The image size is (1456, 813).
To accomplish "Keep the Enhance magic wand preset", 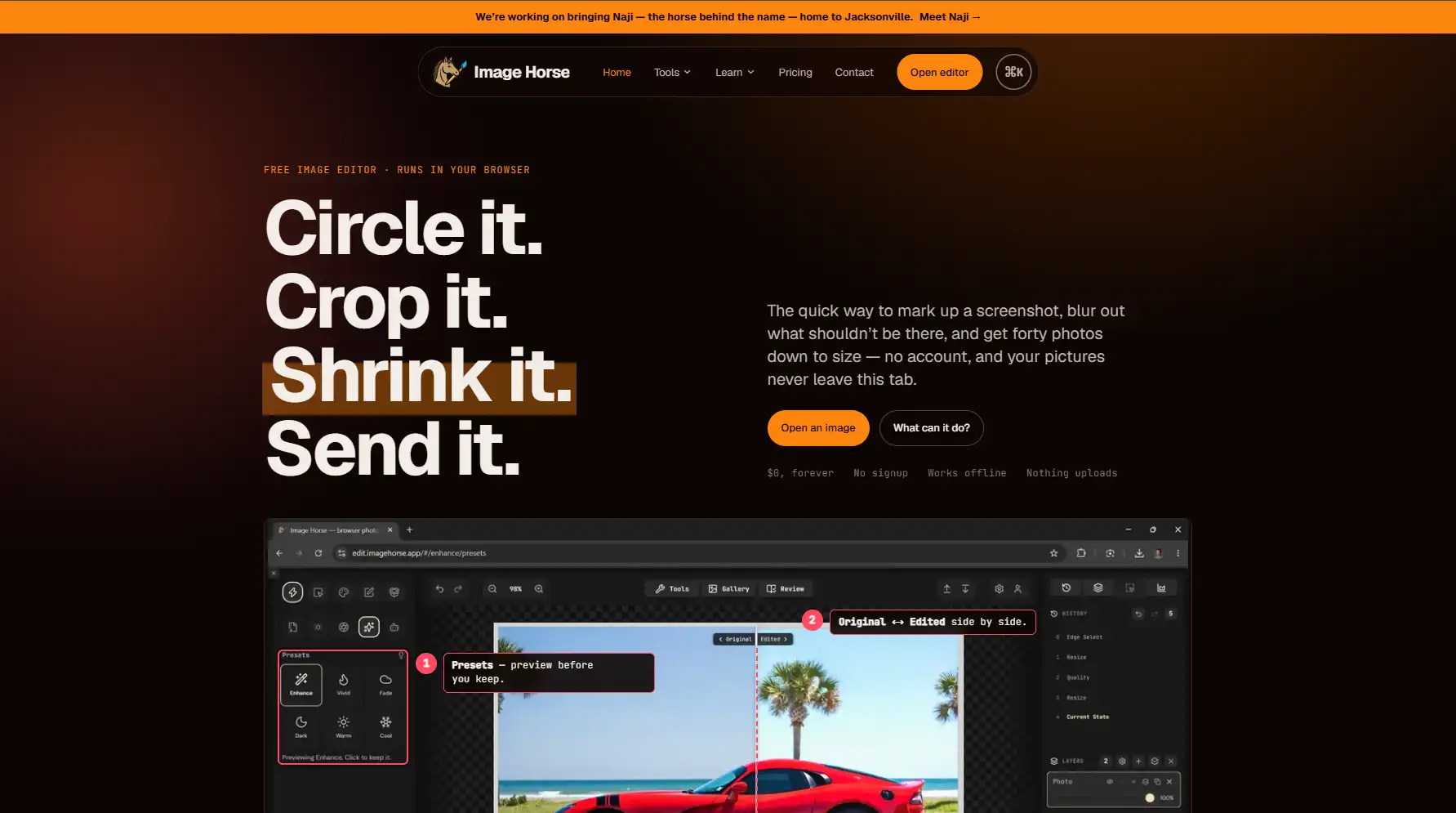I will click(x=301, y=685).
